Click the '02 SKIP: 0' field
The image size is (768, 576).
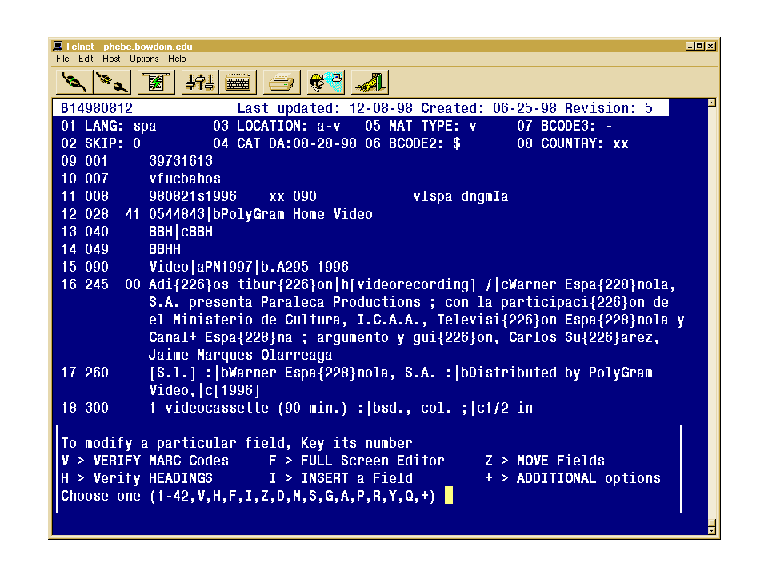pyautogui.click(x=101, y=144)
